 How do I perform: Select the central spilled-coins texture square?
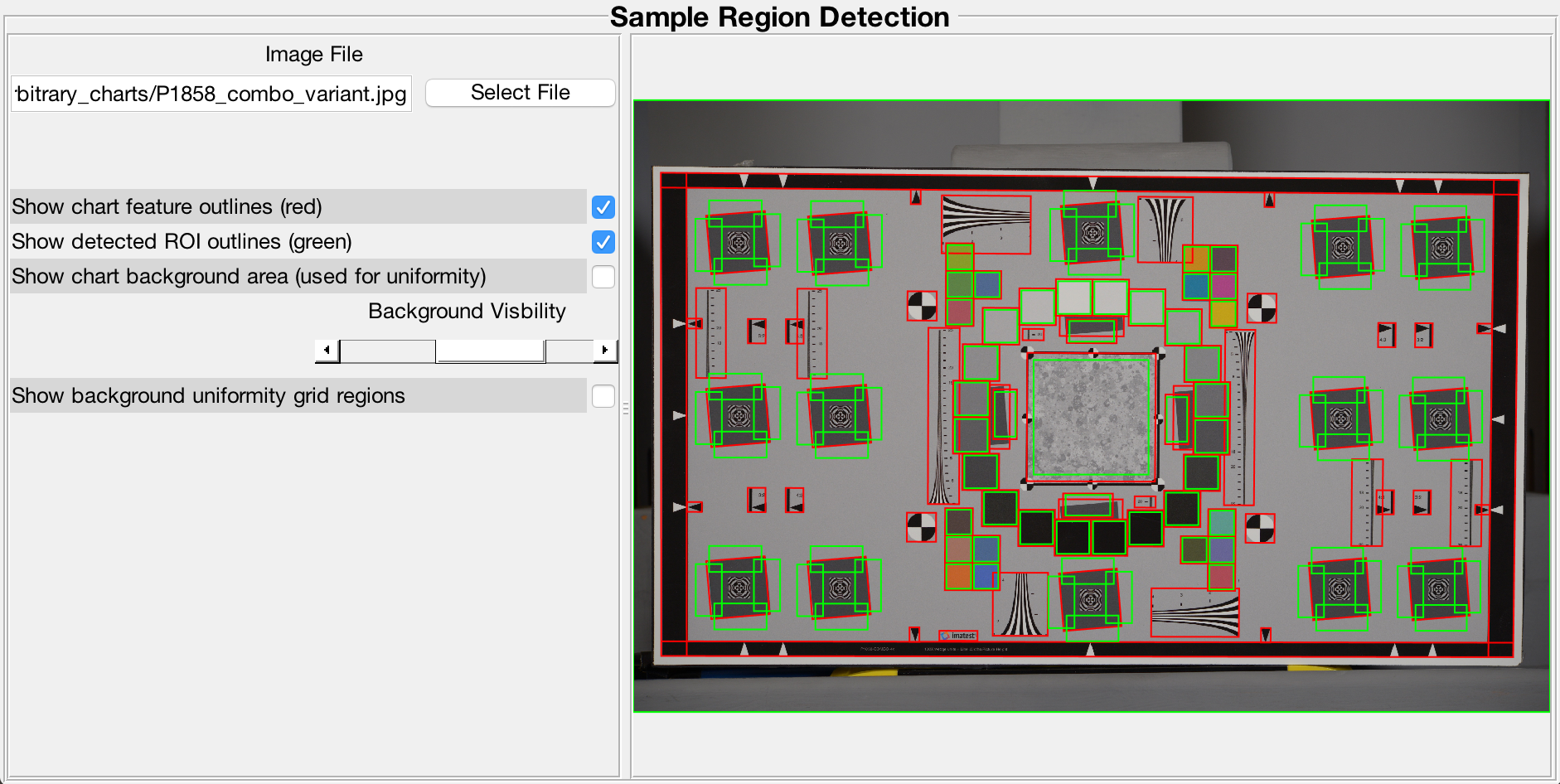coord(1092,417)
